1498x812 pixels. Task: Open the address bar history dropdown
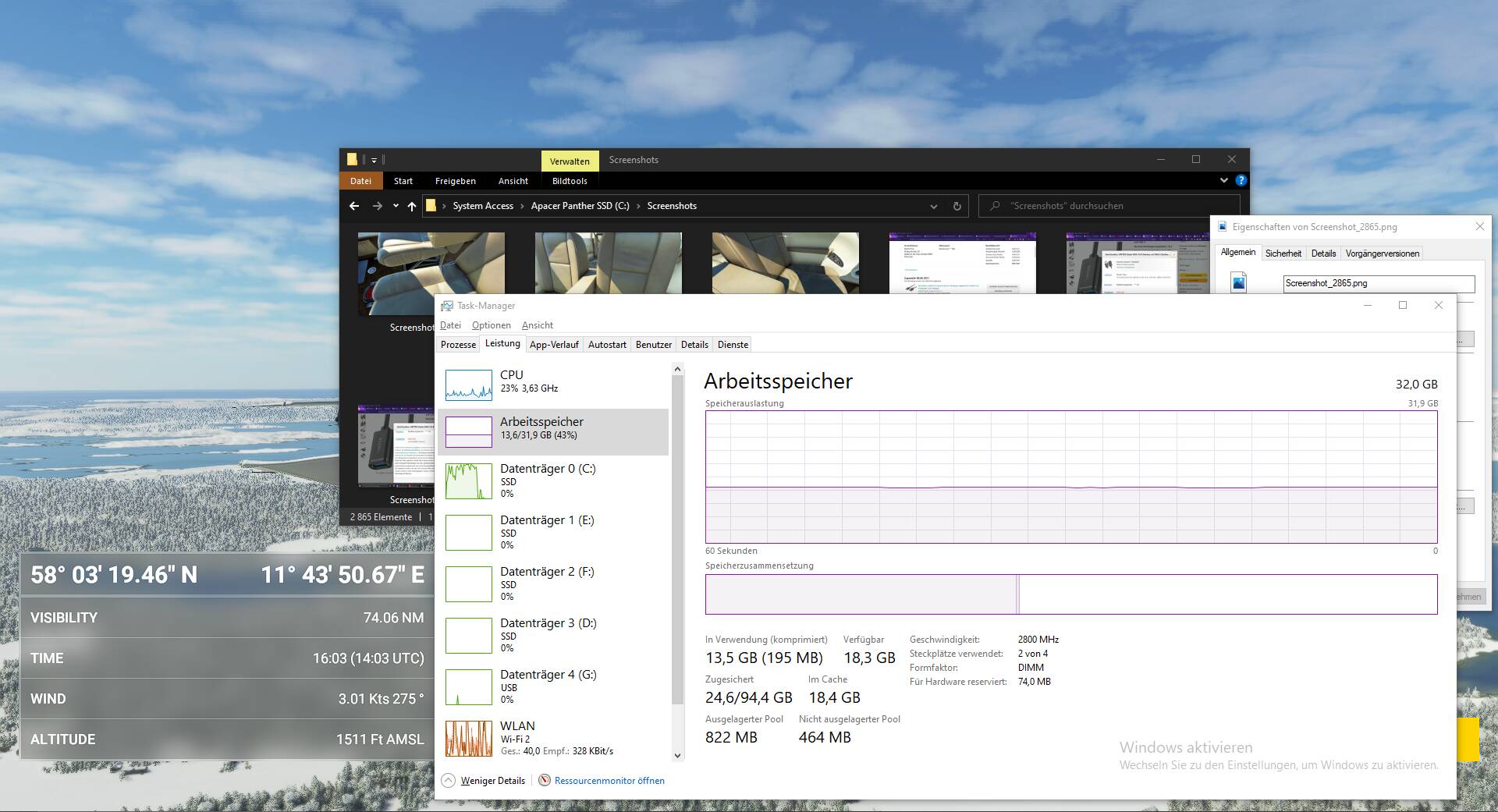pyautogui.click(x=933, y=206)
